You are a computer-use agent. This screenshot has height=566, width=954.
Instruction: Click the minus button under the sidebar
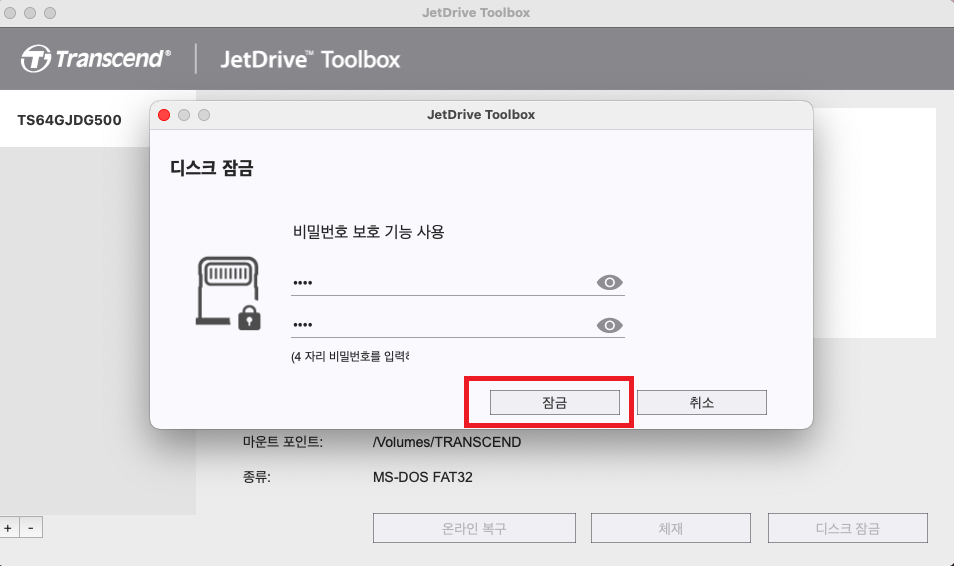pos(31,528)
